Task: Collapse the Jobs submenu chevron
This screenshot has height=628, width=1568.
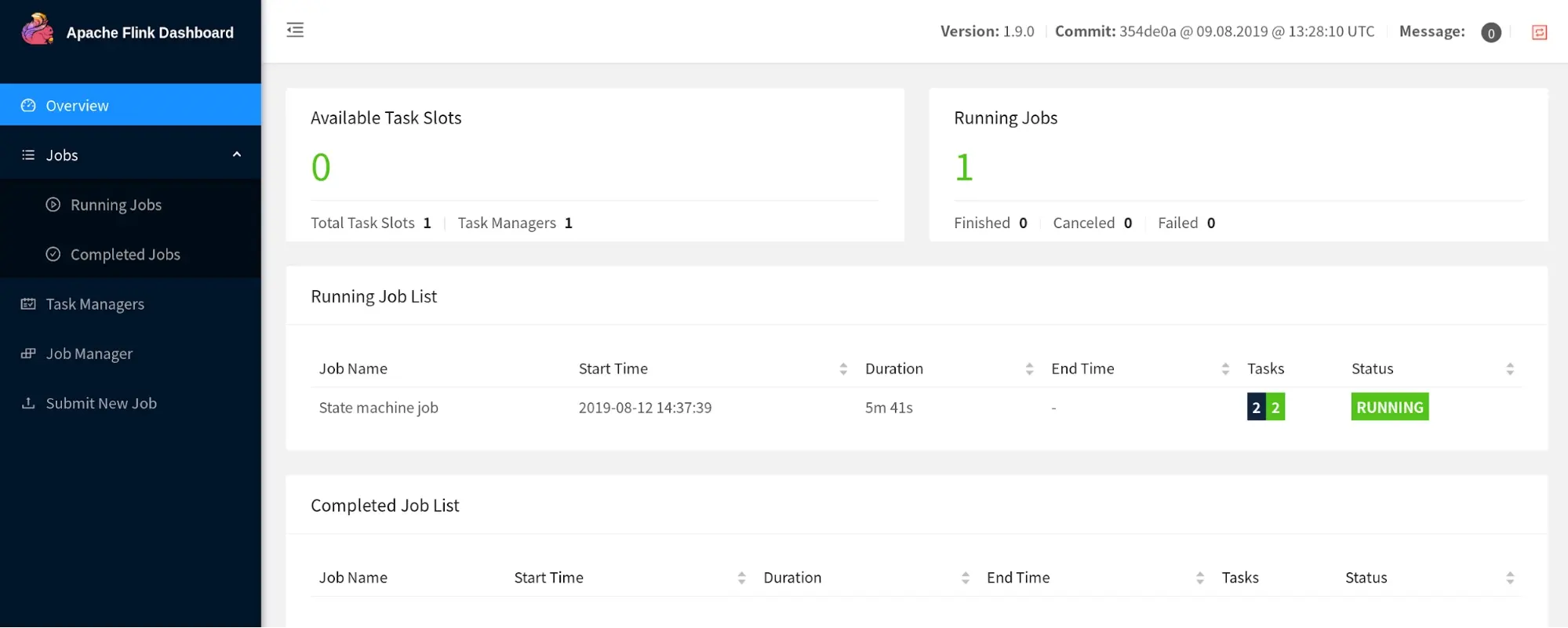Action: click(237, 154)
